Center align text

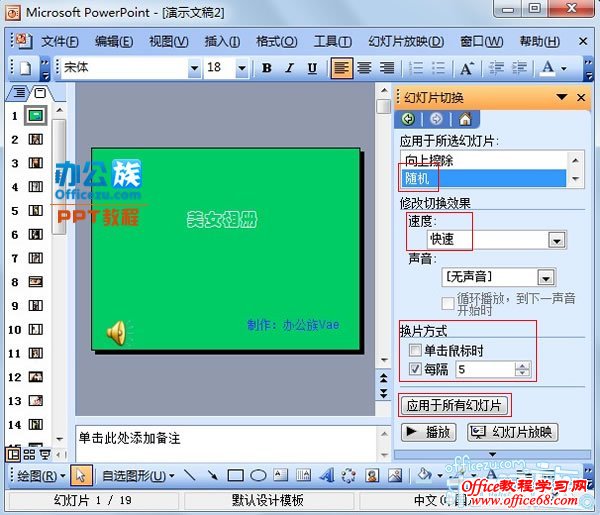[364, 68]
